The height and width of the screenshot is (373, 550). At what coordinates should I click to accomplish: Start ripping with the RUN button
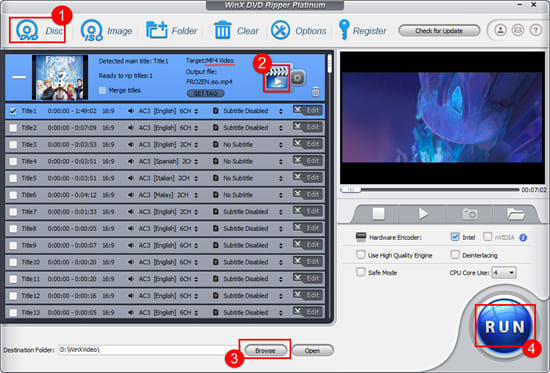point(505,326)
